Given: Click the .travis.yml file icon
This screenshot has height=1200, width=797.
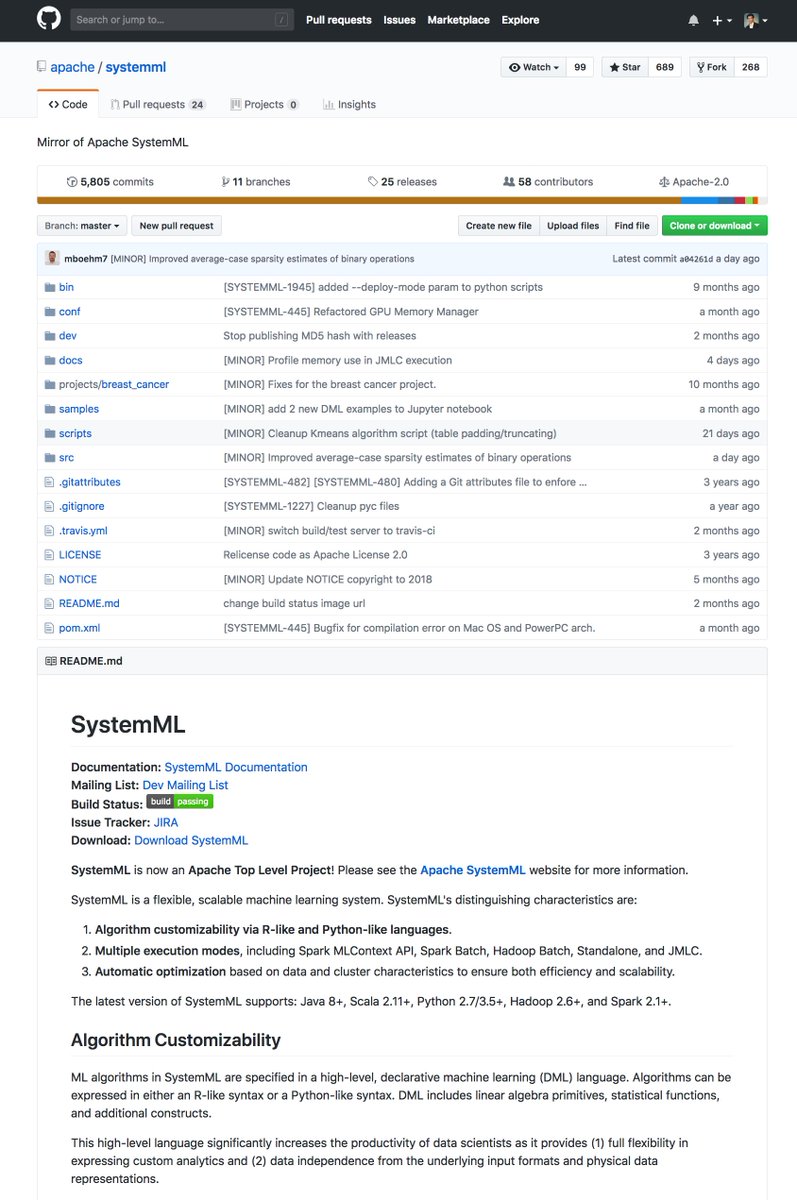Looking at the screenshot, I should [49, 530].
